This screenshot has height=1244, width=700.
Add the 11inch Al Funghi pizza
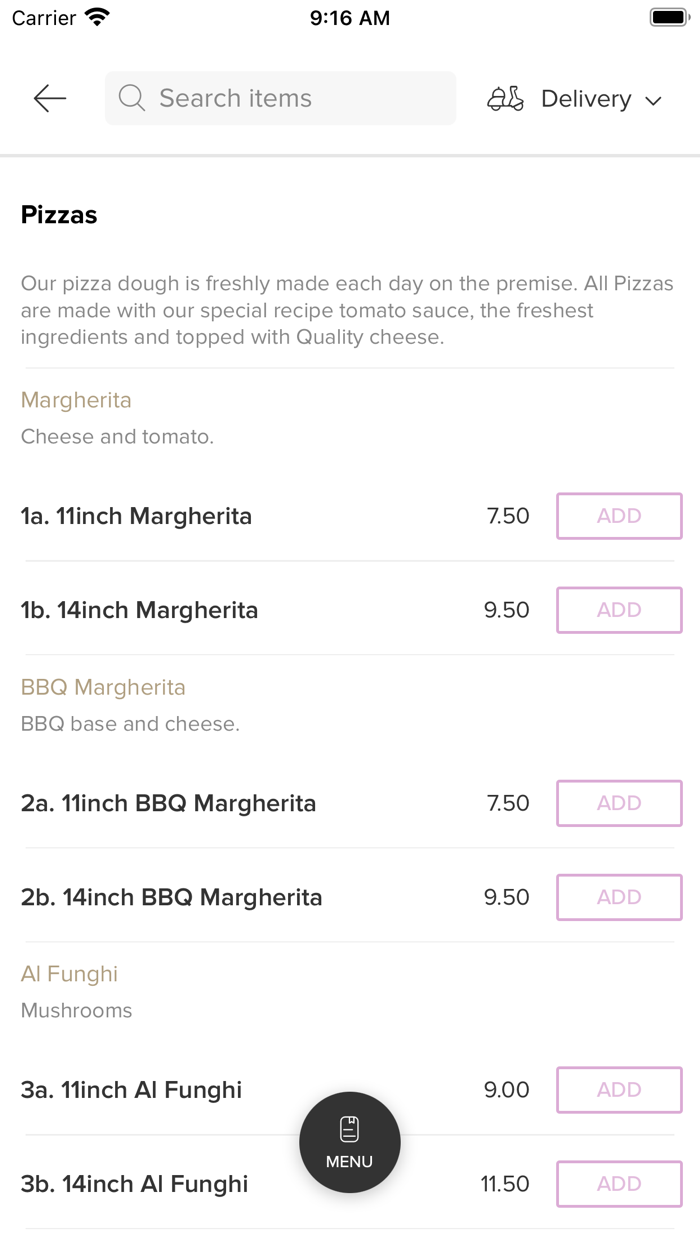pos(618,1090)
